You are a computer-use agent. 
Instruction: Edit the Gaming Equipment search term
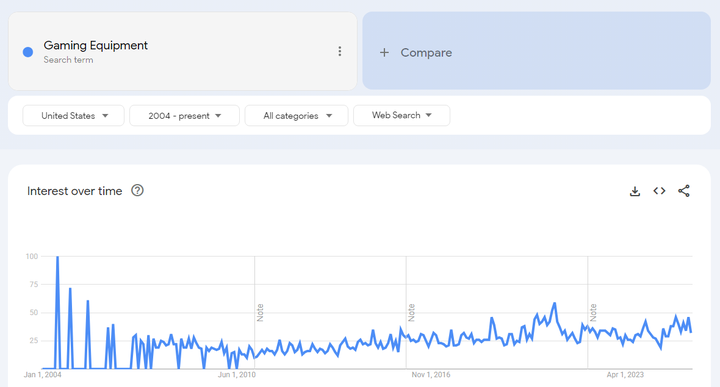[96, 45]
